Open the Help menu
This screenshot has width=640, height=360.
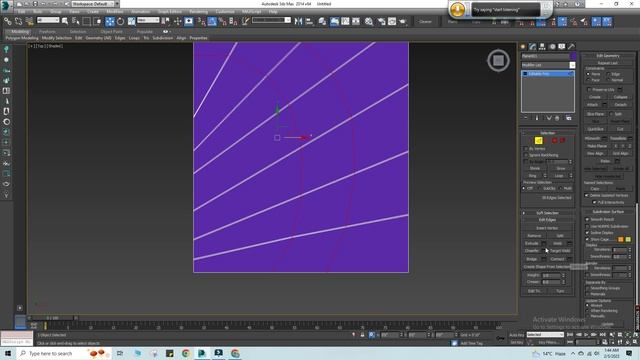click(x=273, y=12)
